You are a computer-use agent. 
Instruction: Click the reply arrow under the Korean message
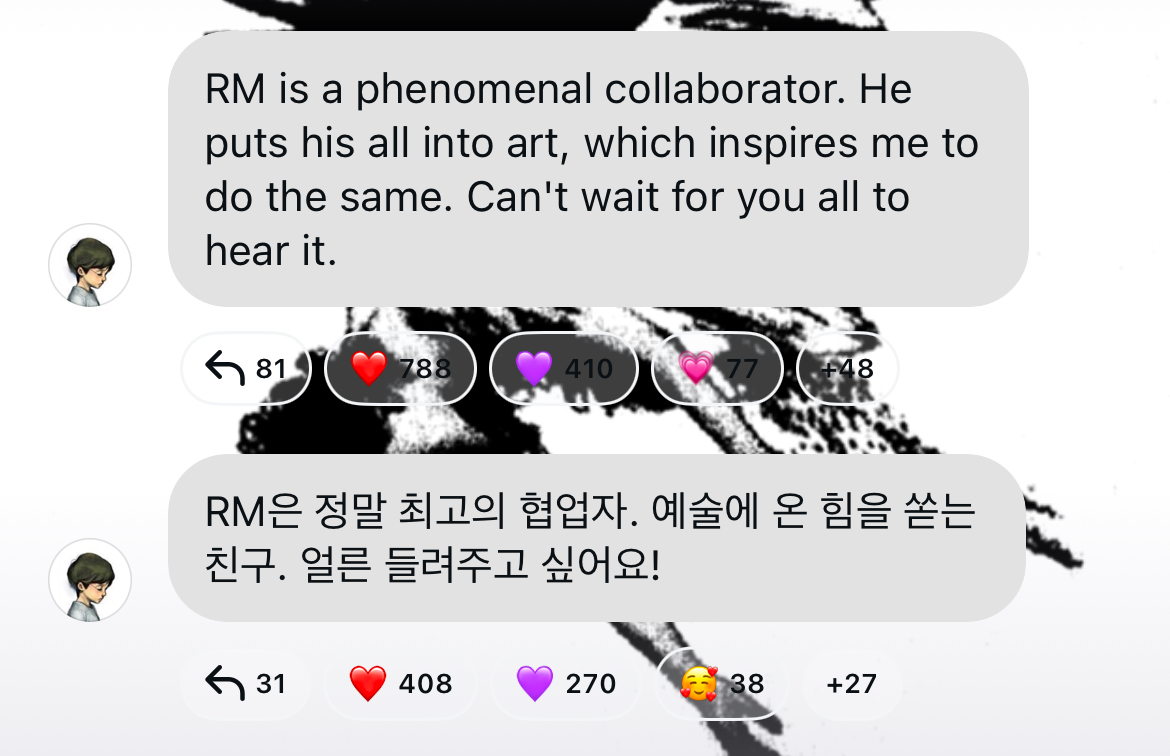(225, 683)
